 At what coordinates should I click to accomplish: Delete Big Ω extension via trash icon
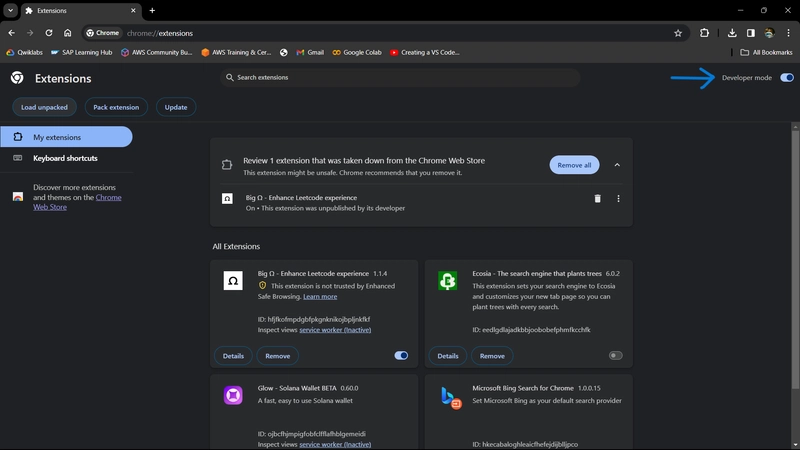point(597,198)
